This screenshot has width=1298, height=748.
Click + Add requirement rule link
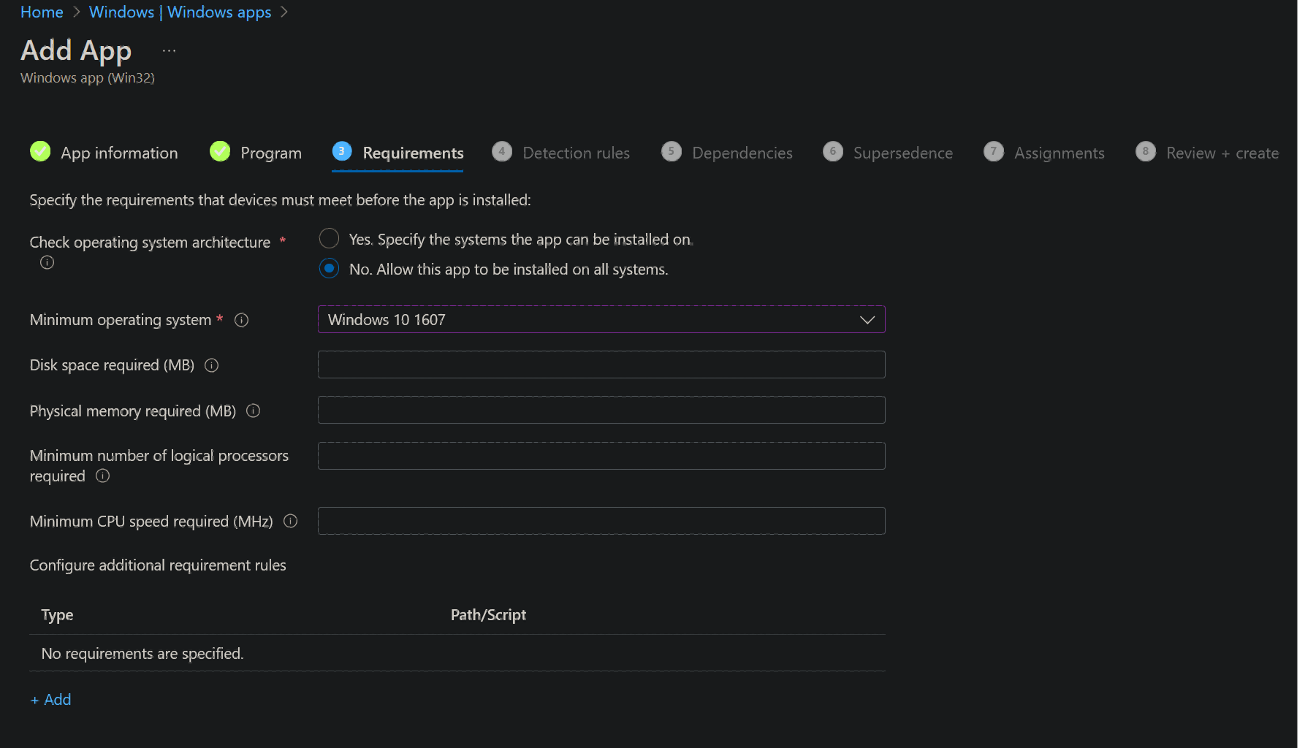[51, 700]
